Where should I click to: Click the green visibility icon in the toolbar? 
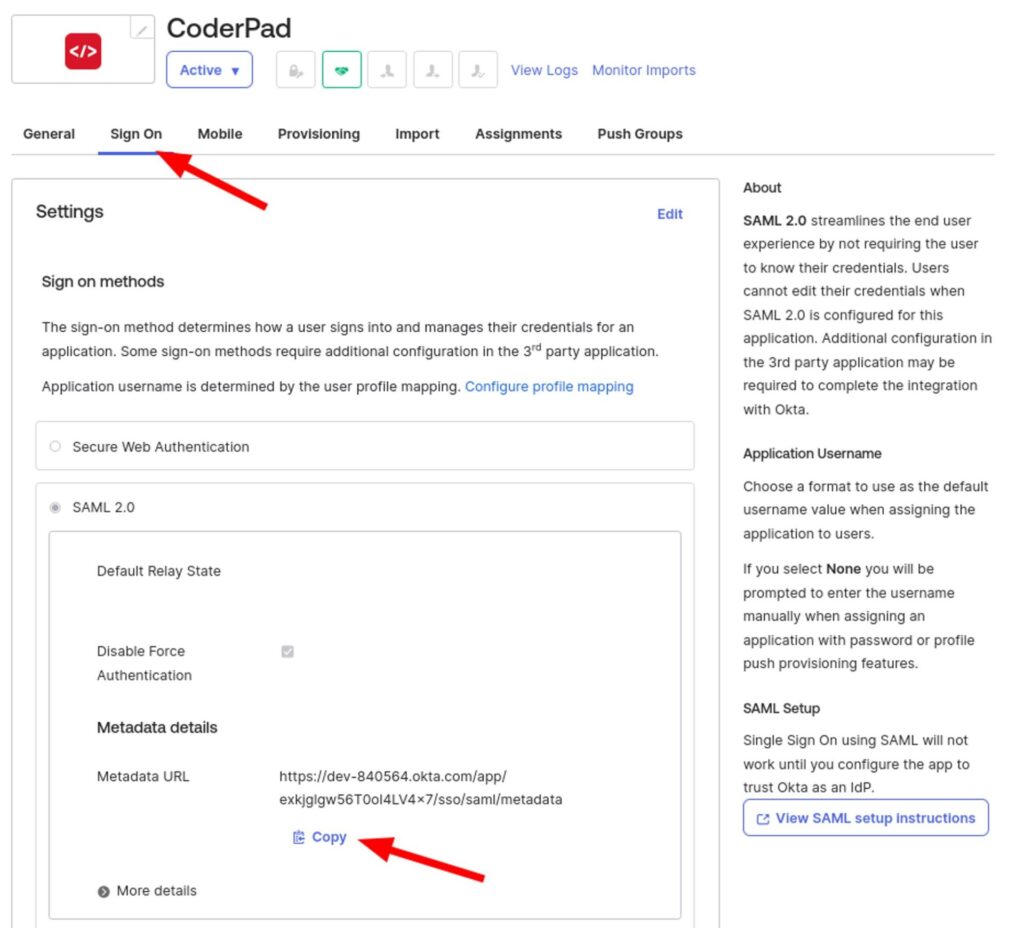[x=341, y=70]
